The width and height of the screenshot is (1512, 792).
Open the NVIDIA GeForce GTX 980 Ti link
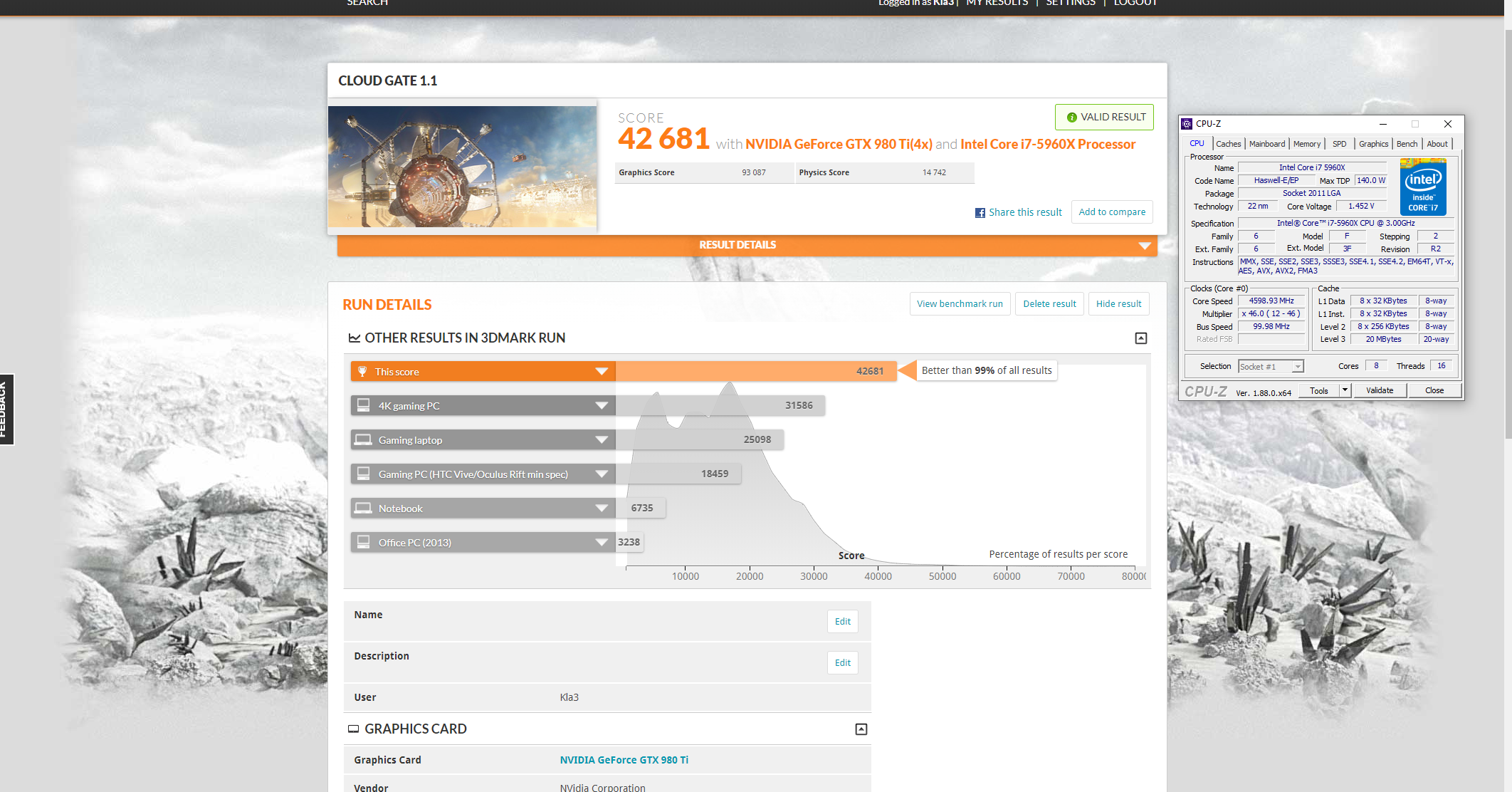(624, 760)
